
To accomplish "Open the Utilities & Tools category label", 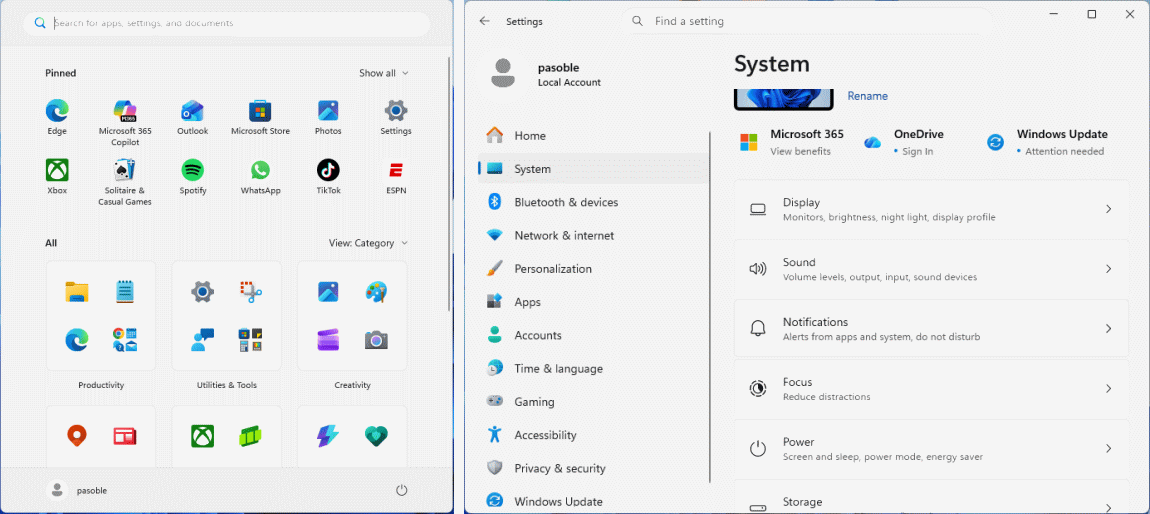I will (x=227, y=385).
